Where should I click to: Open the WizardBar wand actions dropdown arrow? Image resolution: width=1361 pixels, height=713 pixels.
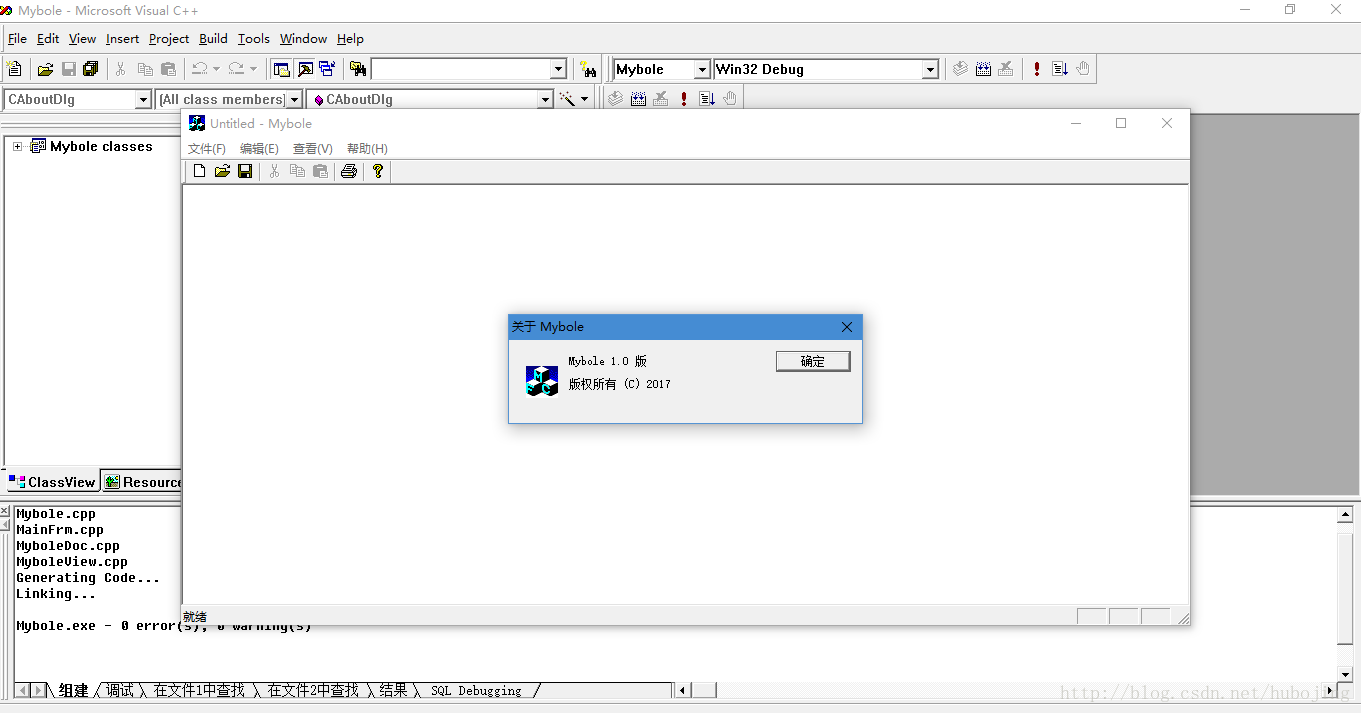point(584,99)
